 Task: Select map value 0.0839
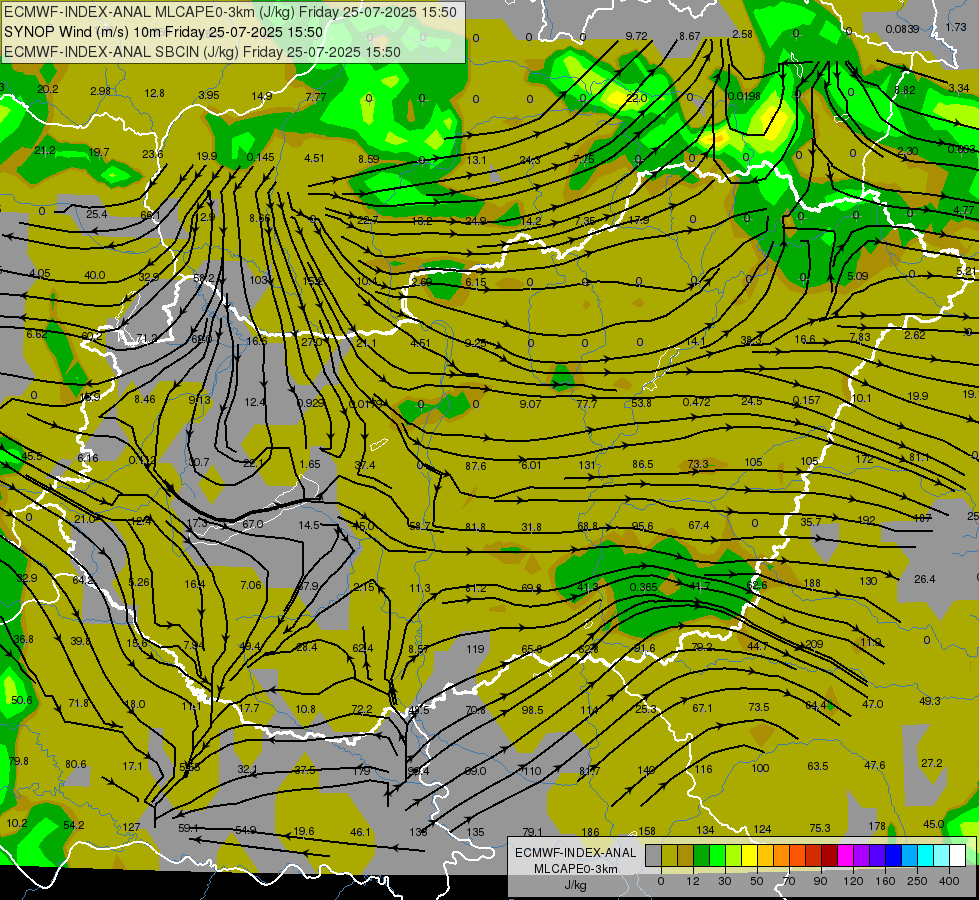(x=902, y=29)
